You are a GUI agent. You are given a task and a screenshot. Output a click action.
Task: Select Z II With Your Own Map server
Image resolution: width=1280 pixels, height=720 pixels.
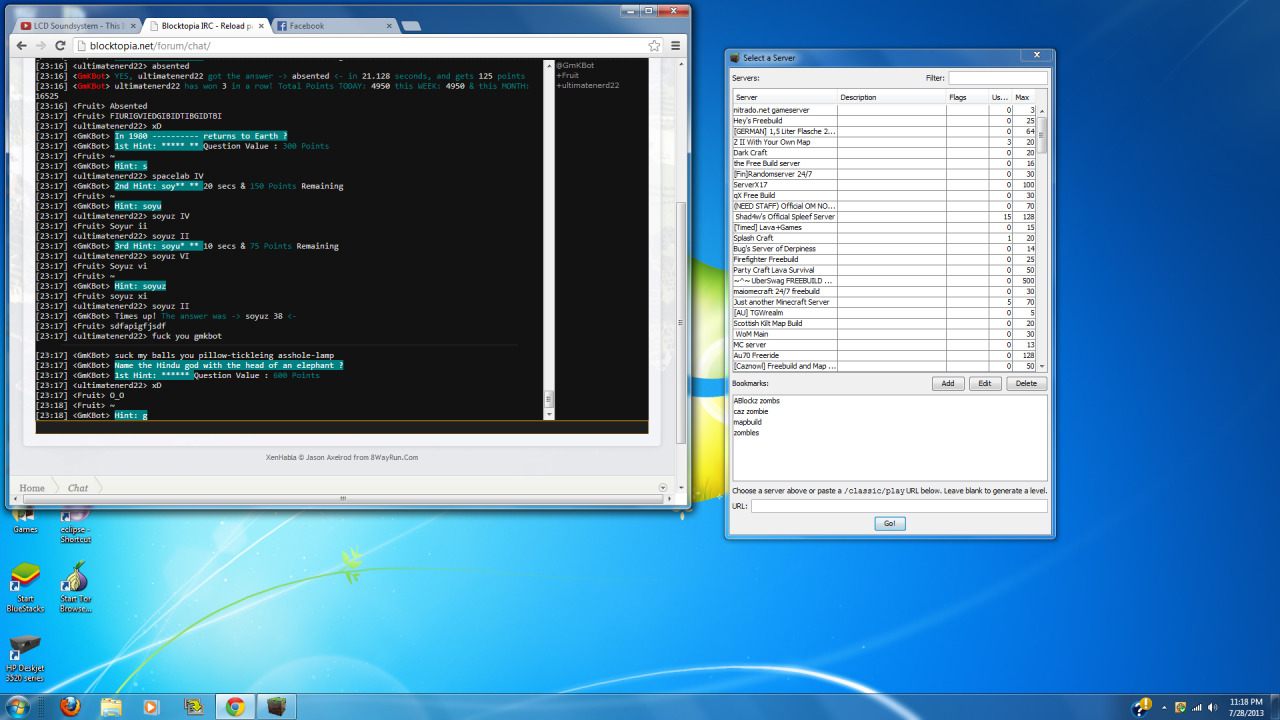click(x=884, y=142)
